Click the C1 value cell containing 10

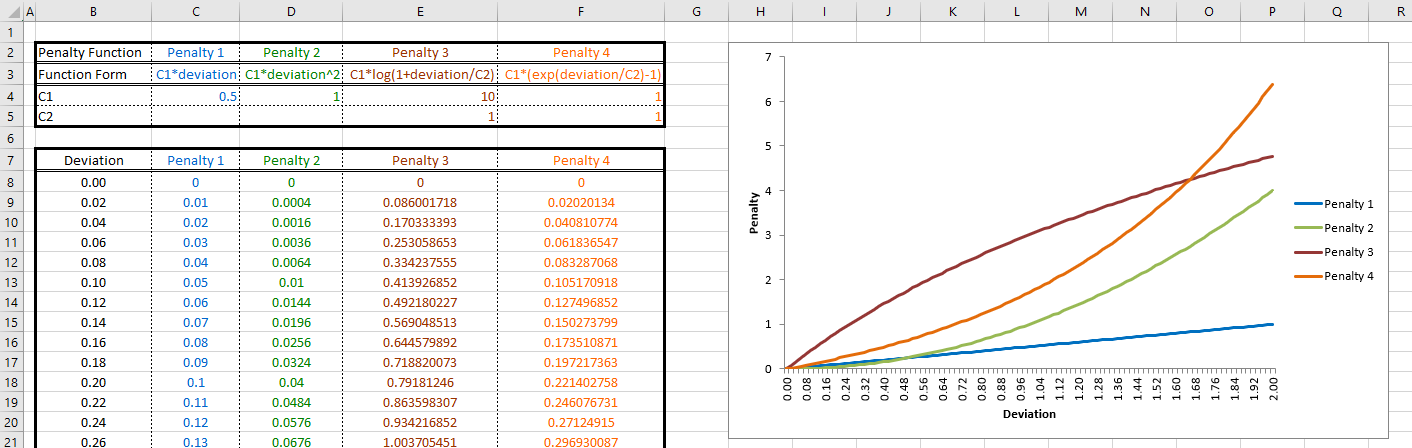(419, 96)
